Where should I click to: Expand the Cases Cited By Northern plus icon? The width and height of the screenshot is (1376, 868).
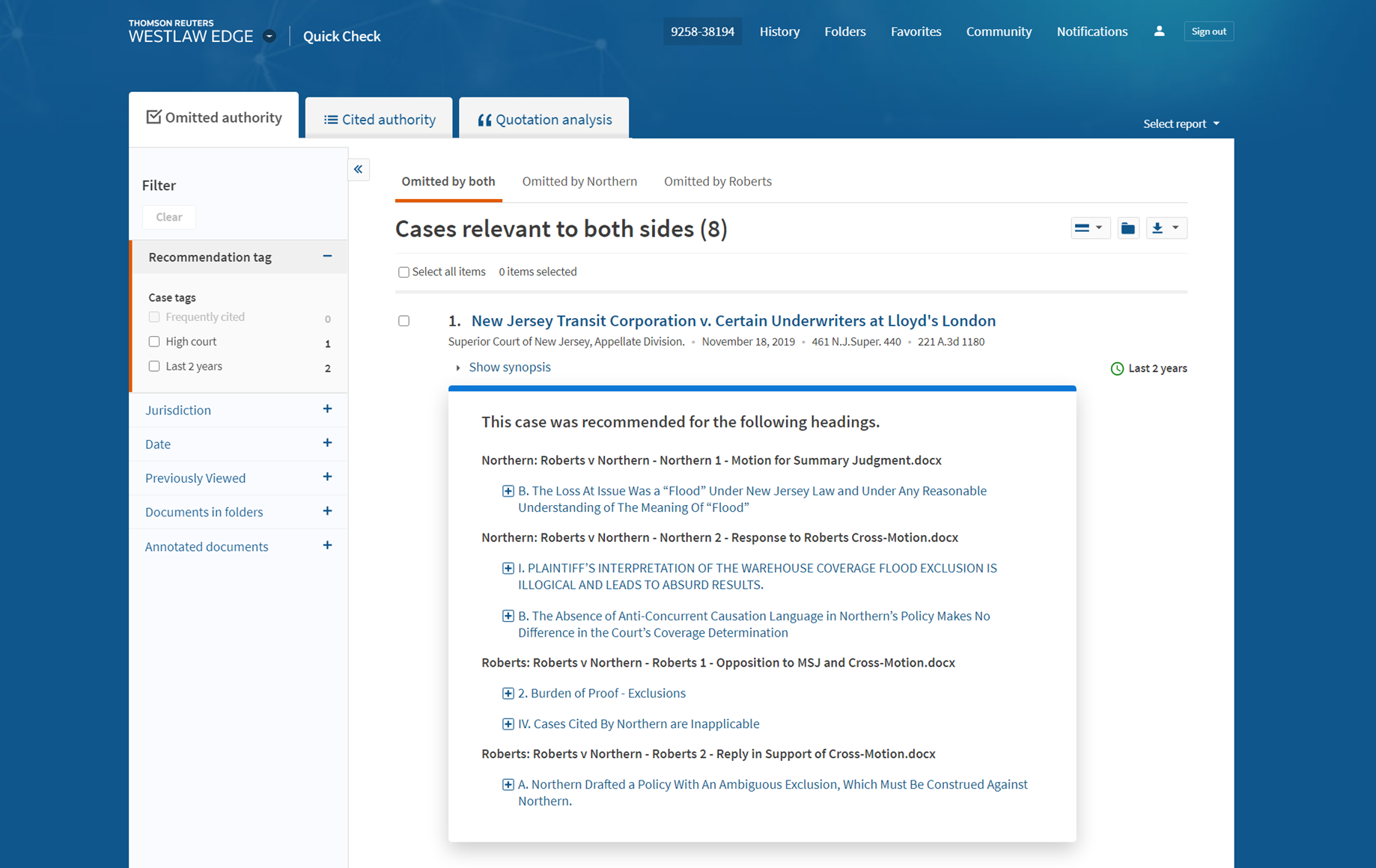point(508,724)
